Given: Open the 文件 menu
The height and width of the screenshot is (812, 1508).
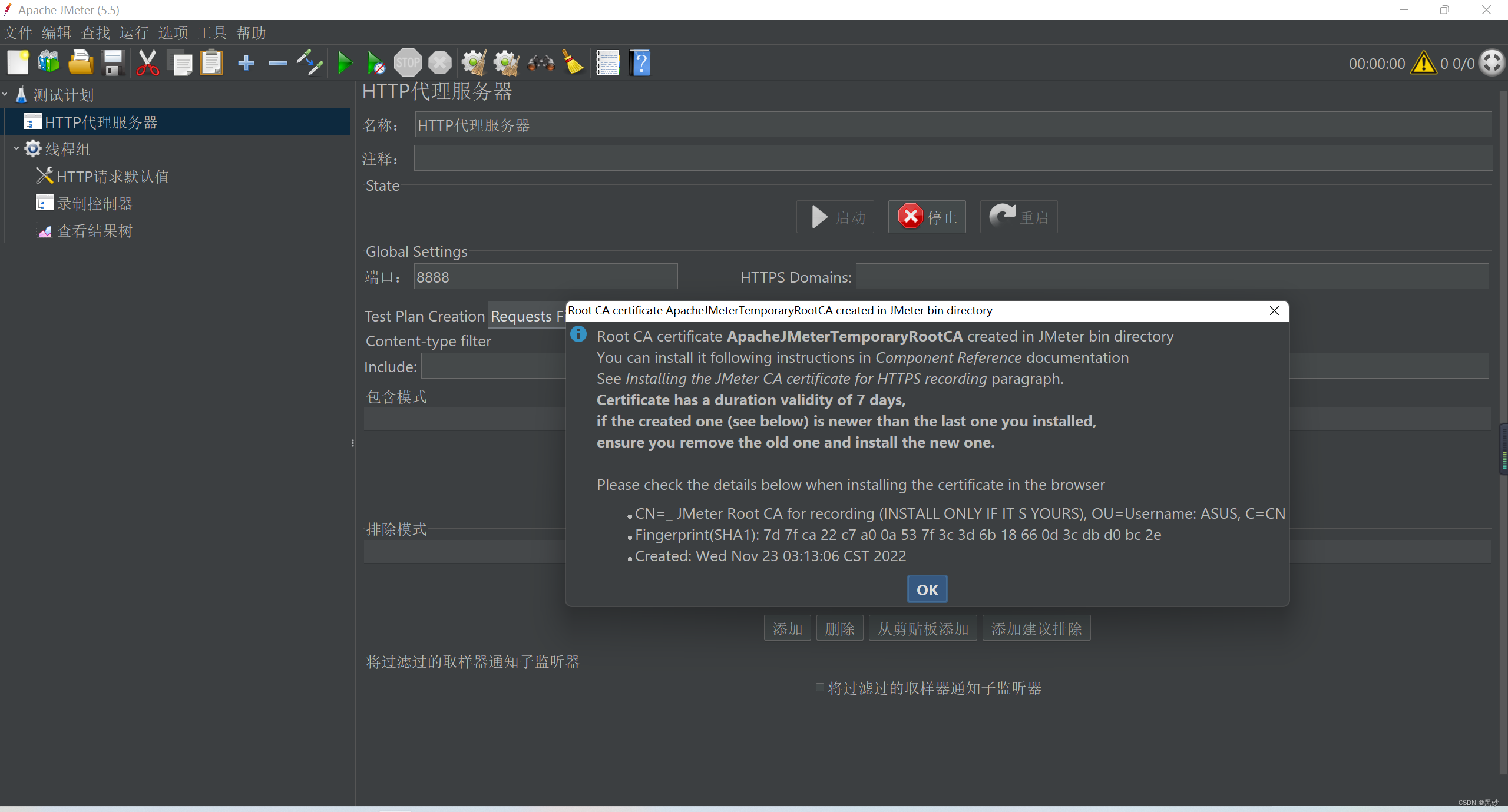Looking at the screenshot, I should point(18,33).
